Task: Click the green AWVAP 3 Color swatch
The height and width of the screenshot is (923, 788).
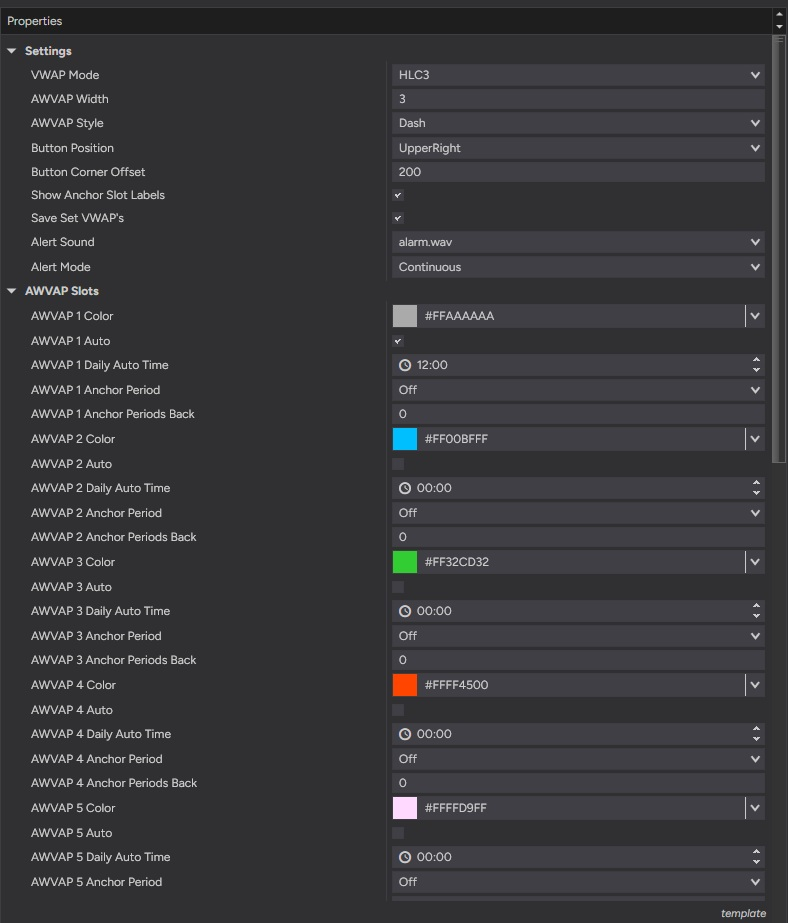Action: 405,562
